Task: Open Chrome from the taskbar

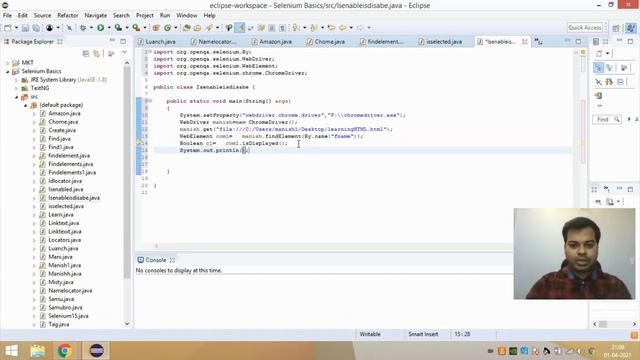Action: 65,351
